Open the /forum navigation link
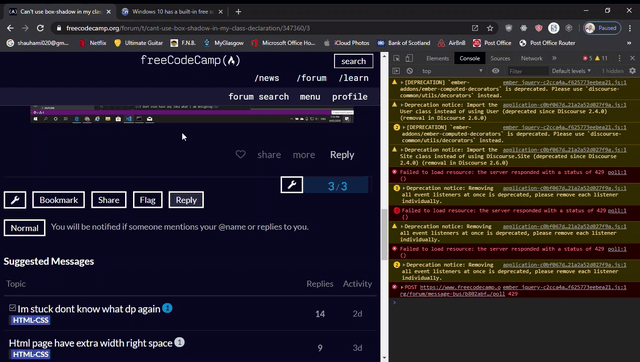640x362 pixels. pos(311,78)
